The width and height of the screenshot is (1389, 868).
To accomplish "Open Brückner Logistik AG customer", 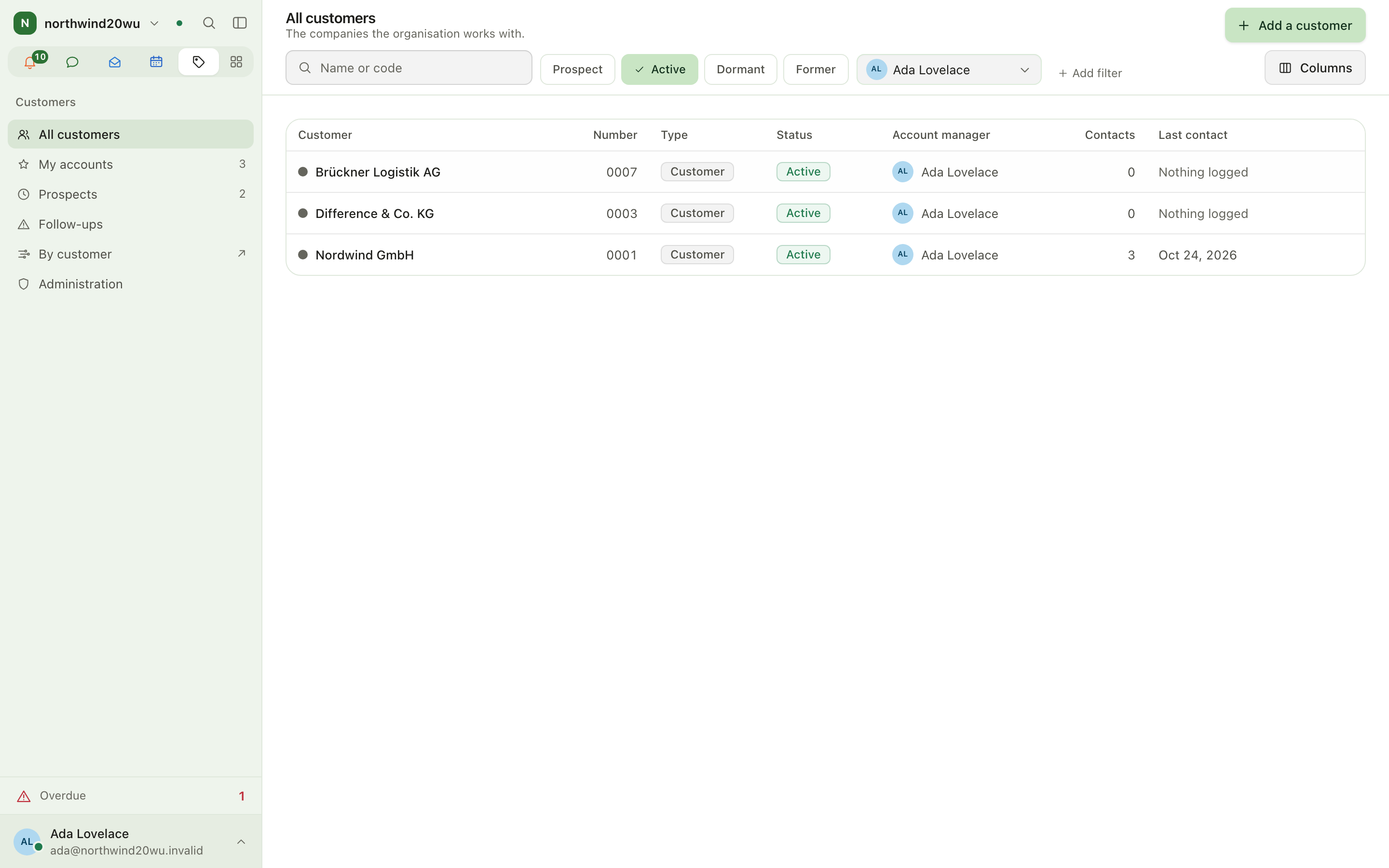I will (378, 172).
